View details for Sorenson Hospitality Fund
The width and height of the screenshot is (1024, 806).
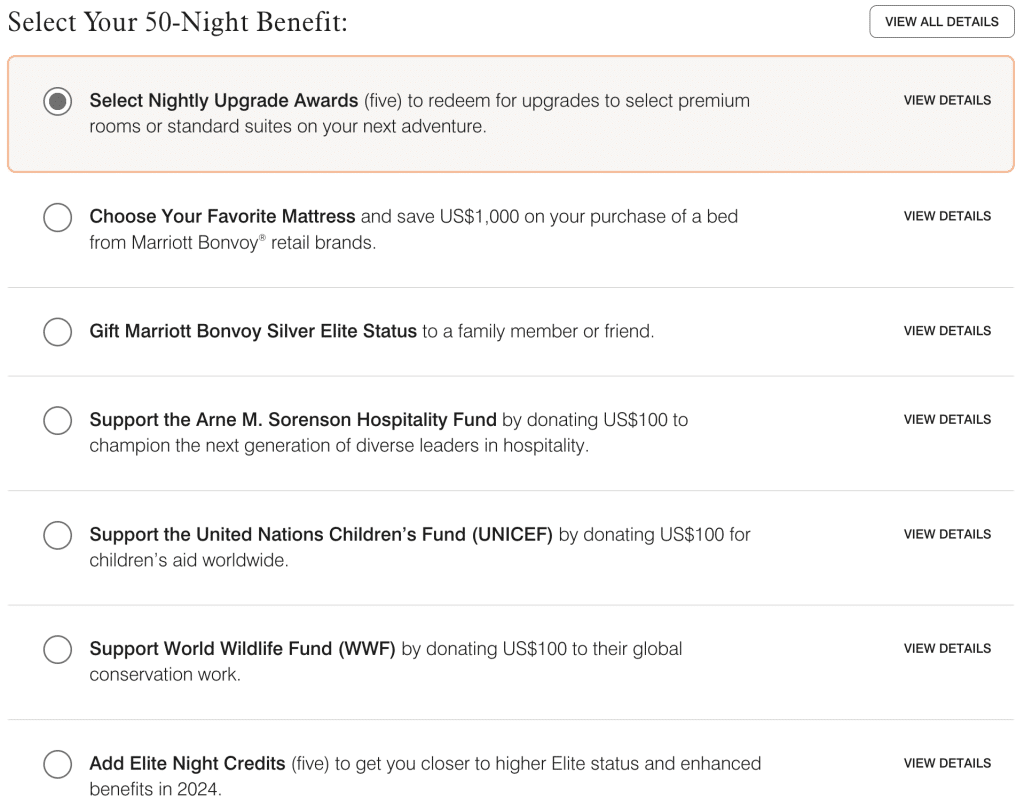click(947, 419)
